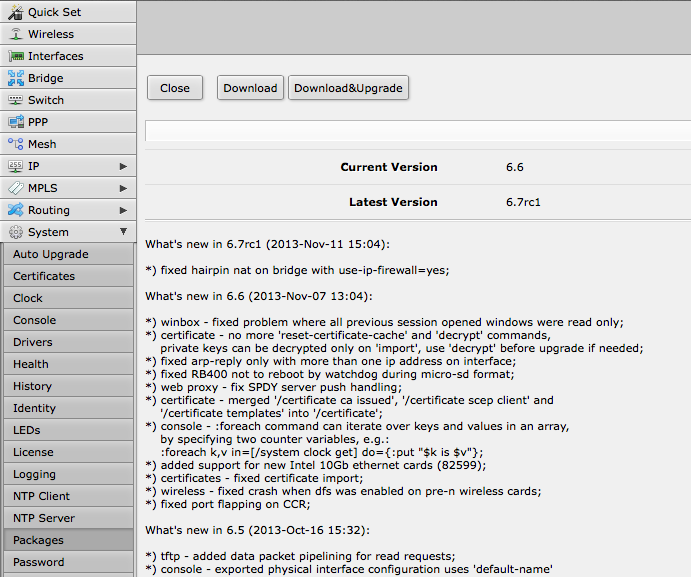Click the Mesh network icon

click(15, 144)
